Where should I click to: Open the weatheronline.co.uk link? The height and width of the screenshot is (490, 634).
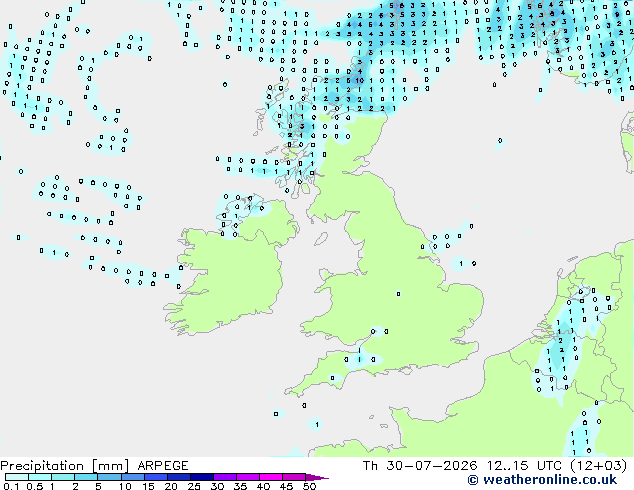coord(542,480)
